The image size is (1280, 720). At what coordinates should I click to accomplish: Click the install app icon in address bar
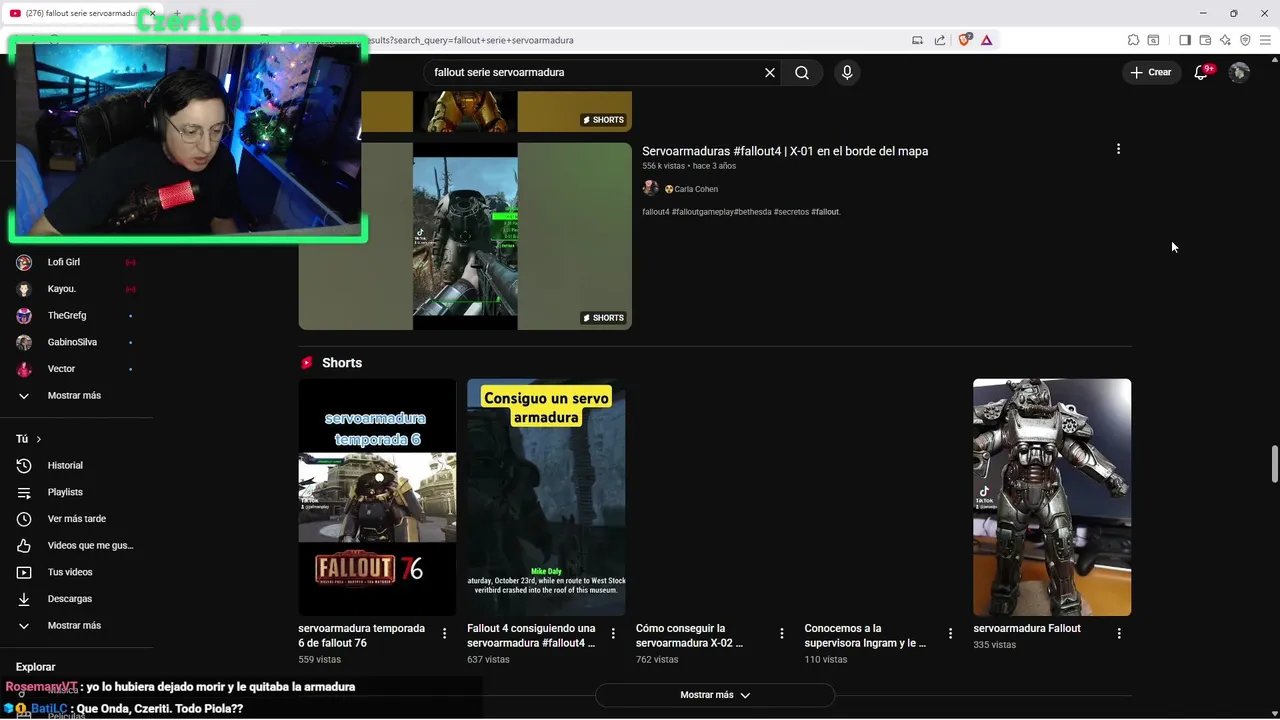click(917, 40)
